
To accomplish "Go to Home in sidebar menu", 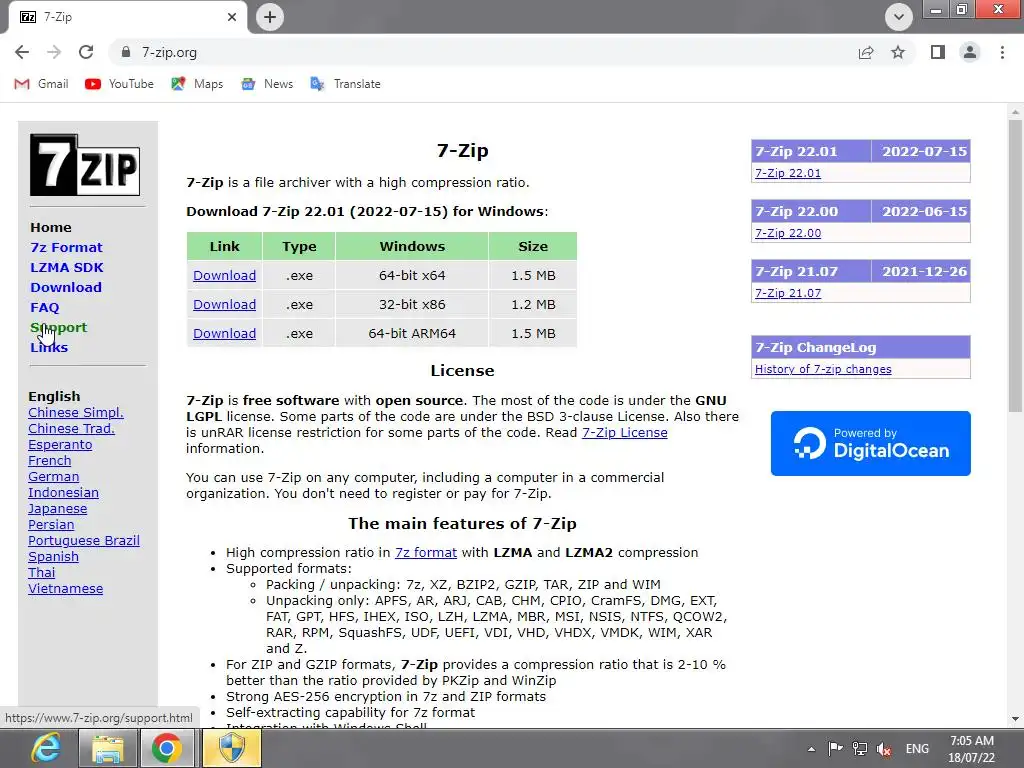I will pyautogui.click(x=51, y=227).
